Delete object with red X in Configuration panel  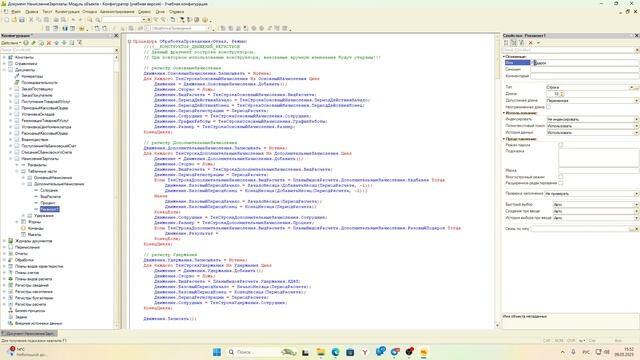pyautogui.click(x=49, y=42)
